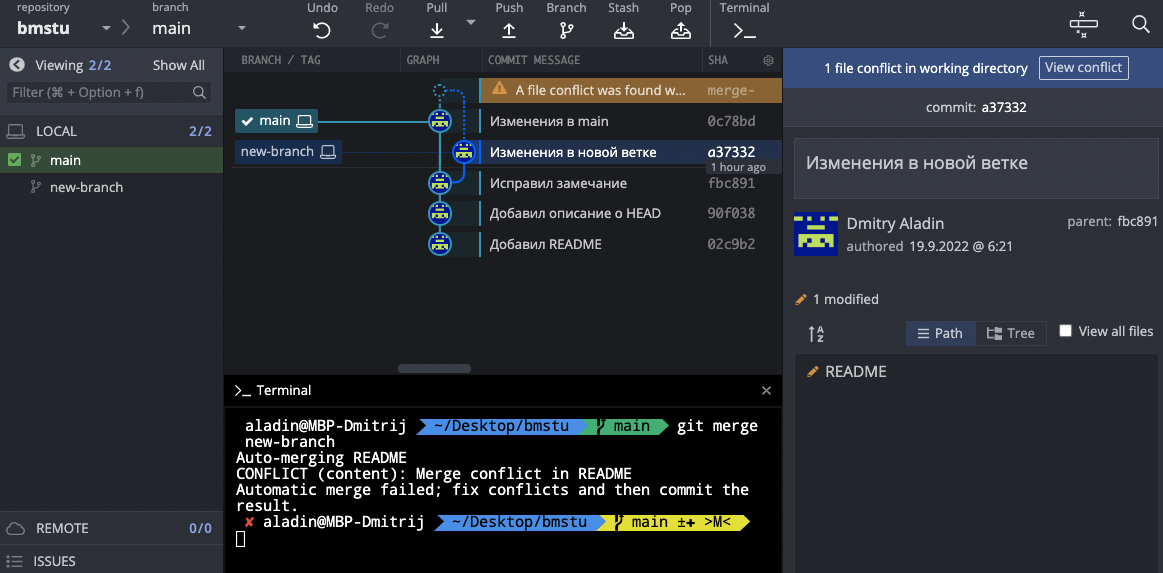Pop the stash using Pop icon
Image resolution: width=1163 pixels, height=573 pixels.
coord(680,29)
